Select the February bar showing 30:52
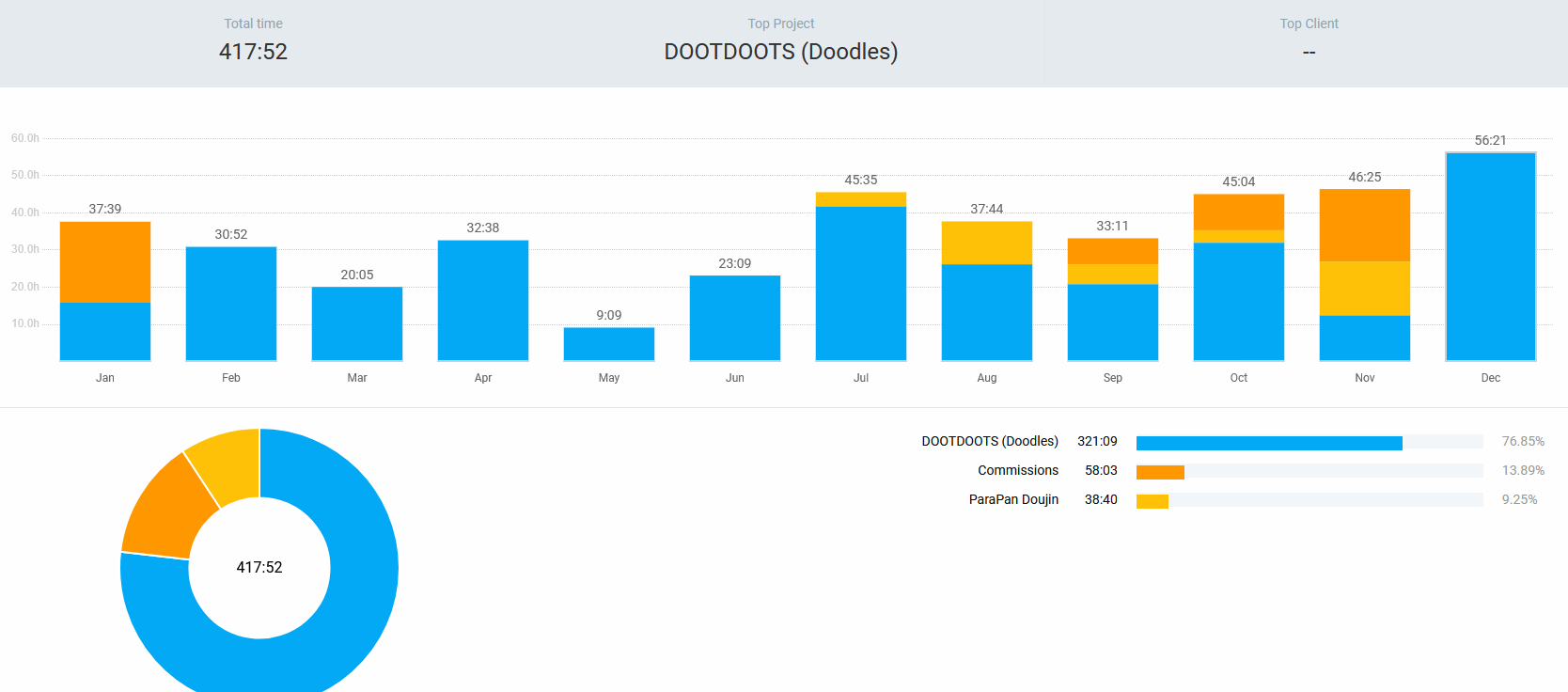 pos(231,303)
